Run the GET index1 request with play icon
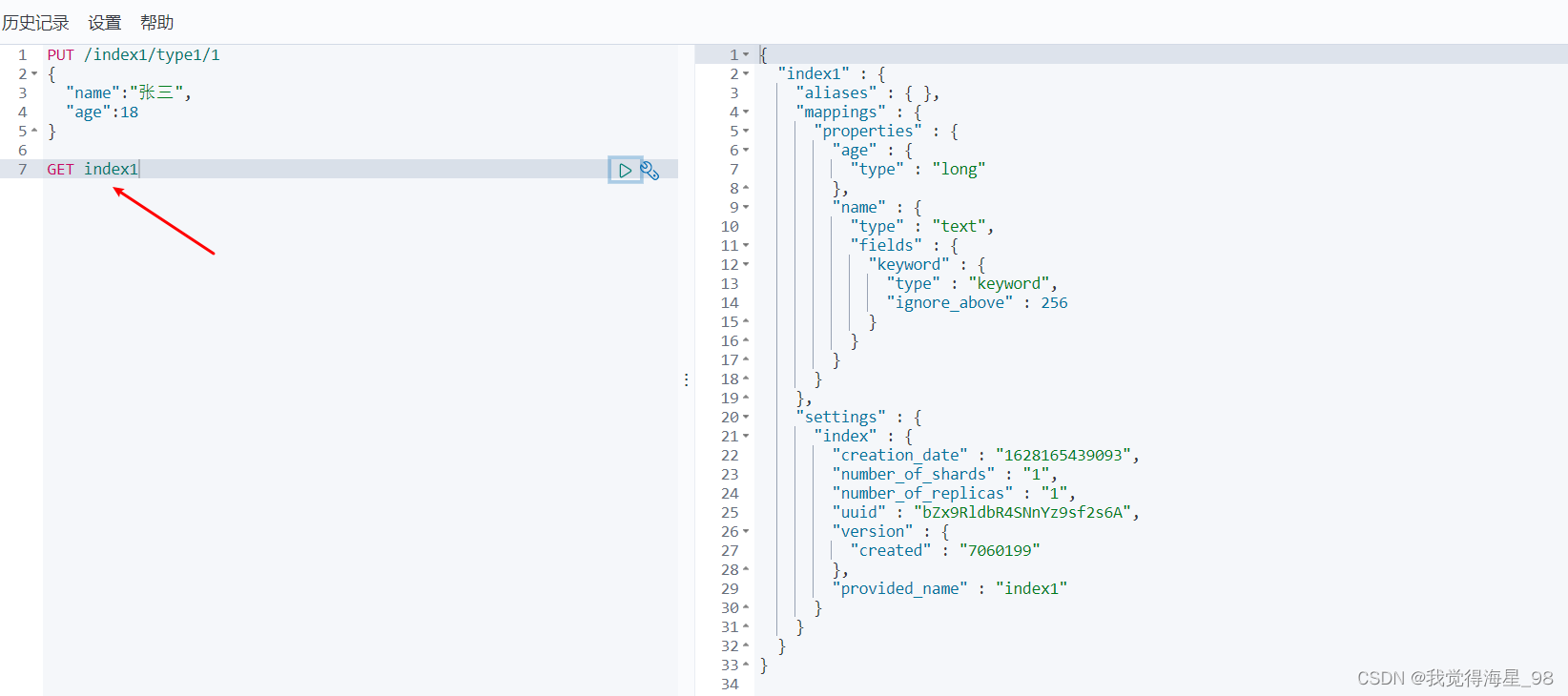 (x=625, y=170)
